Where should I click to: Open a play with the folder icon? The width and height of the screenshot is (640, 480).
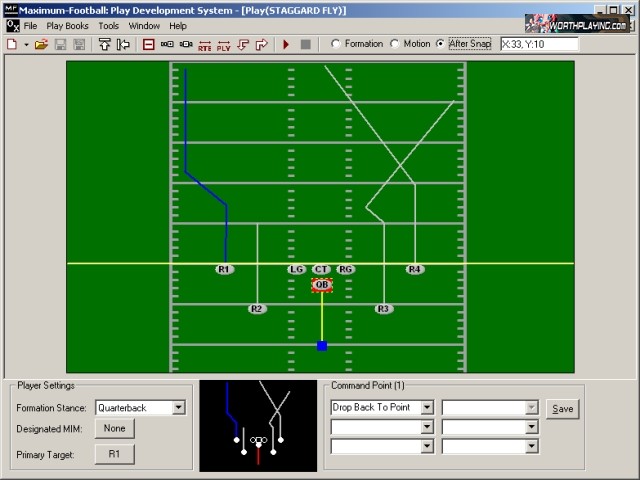pyautogui.click(x=41, y=44)
